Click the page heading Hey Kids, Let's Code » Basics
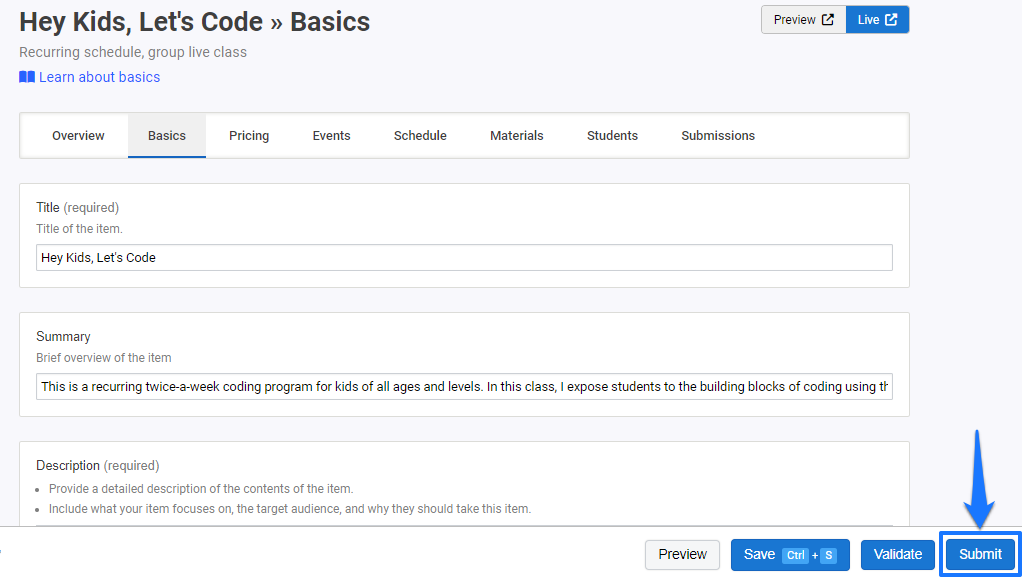 (194, 22)
